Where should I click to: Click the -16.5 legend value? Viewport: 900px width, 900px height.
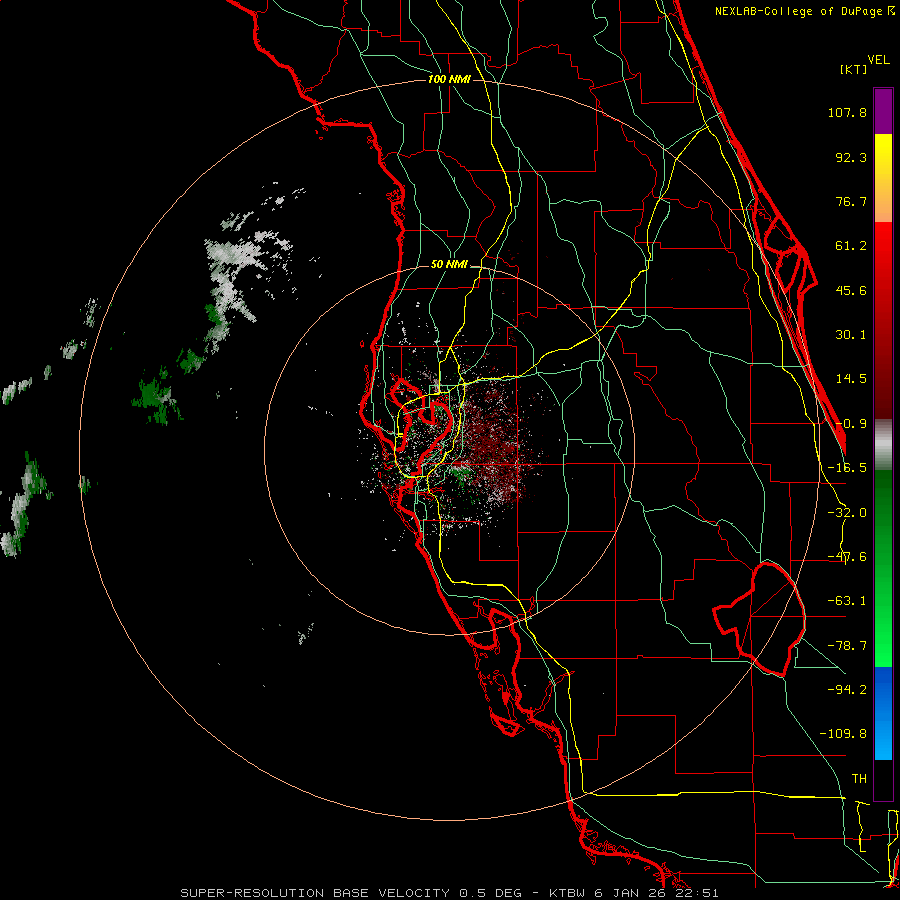(847, 468)
